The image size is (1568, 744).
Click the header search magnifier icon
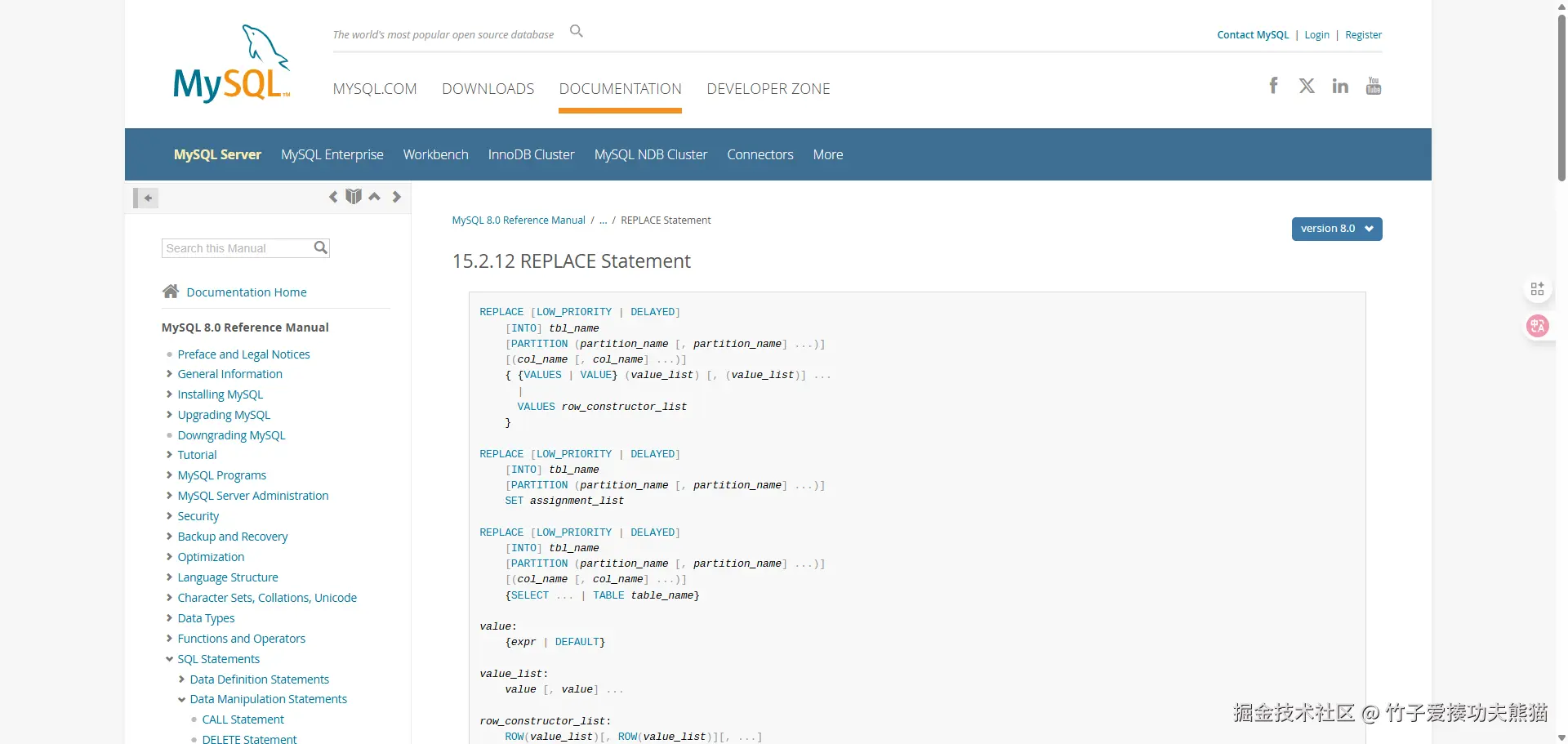pos(577,31)
